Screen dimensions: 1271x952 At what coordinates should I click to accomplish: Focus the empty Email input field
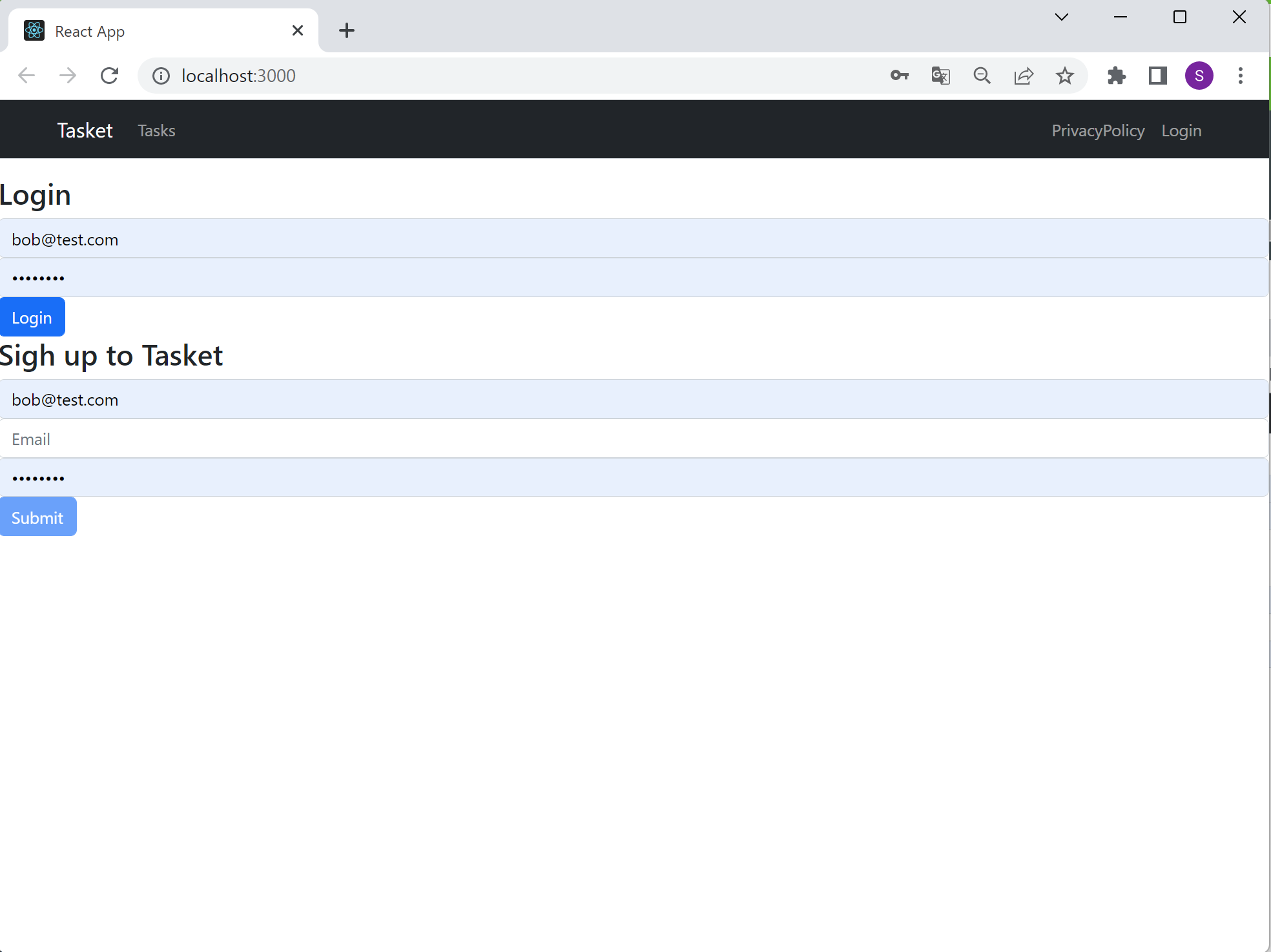tap(633, 439)
